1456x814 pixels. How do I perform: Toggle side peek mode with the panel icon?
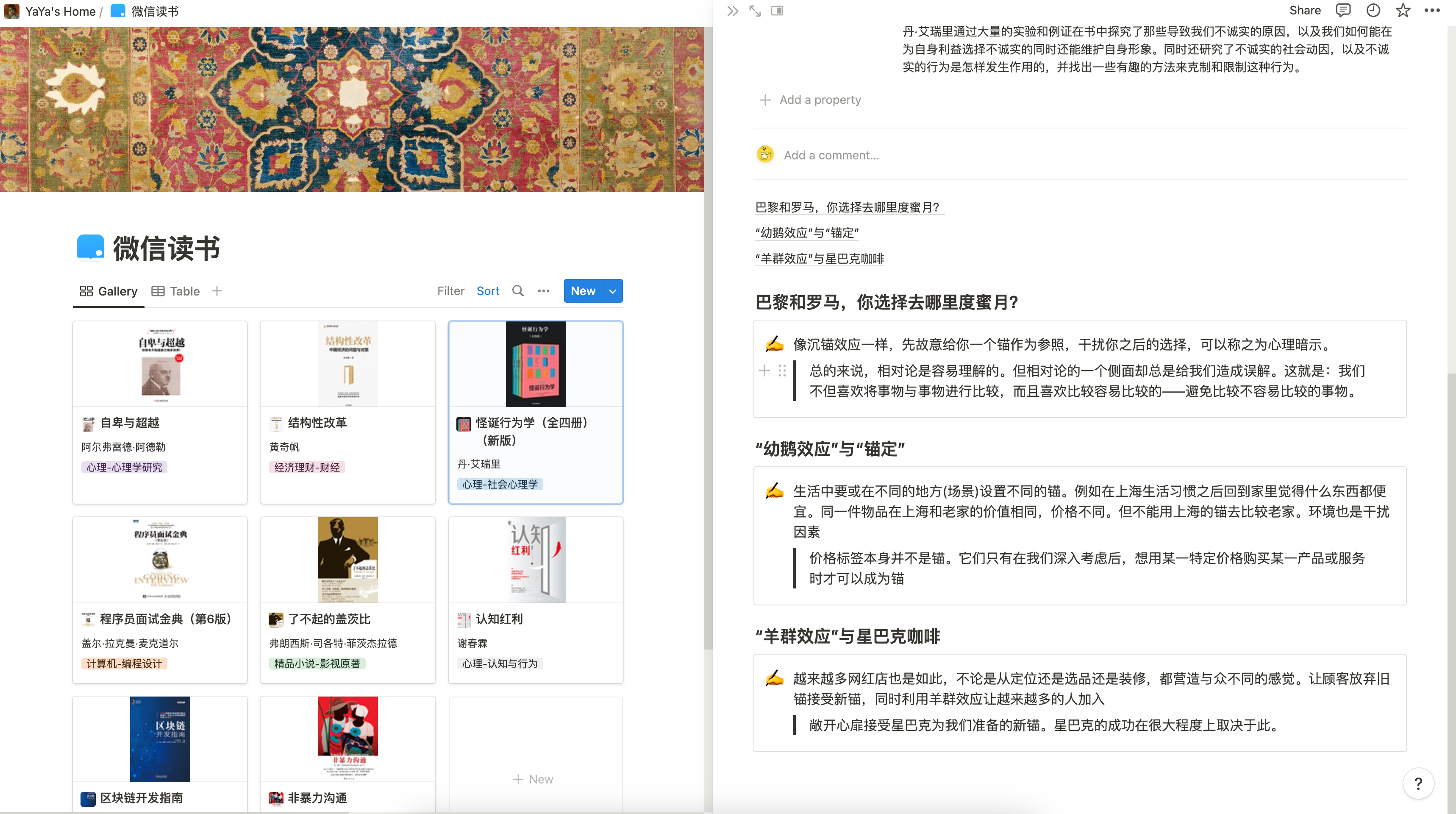778,10
